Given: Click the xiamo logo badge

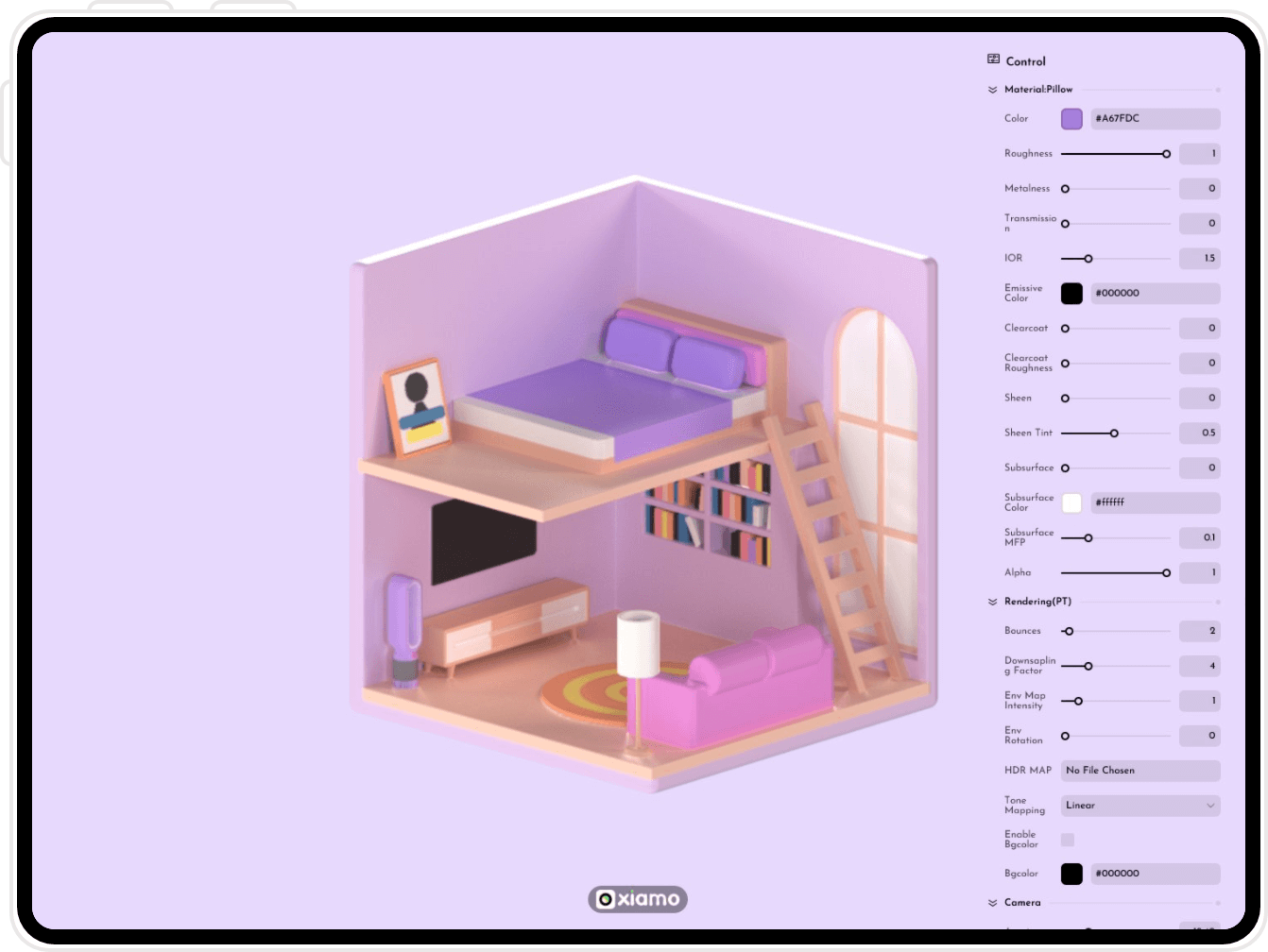Looking at the screenshot, I should tap(638, 898).
